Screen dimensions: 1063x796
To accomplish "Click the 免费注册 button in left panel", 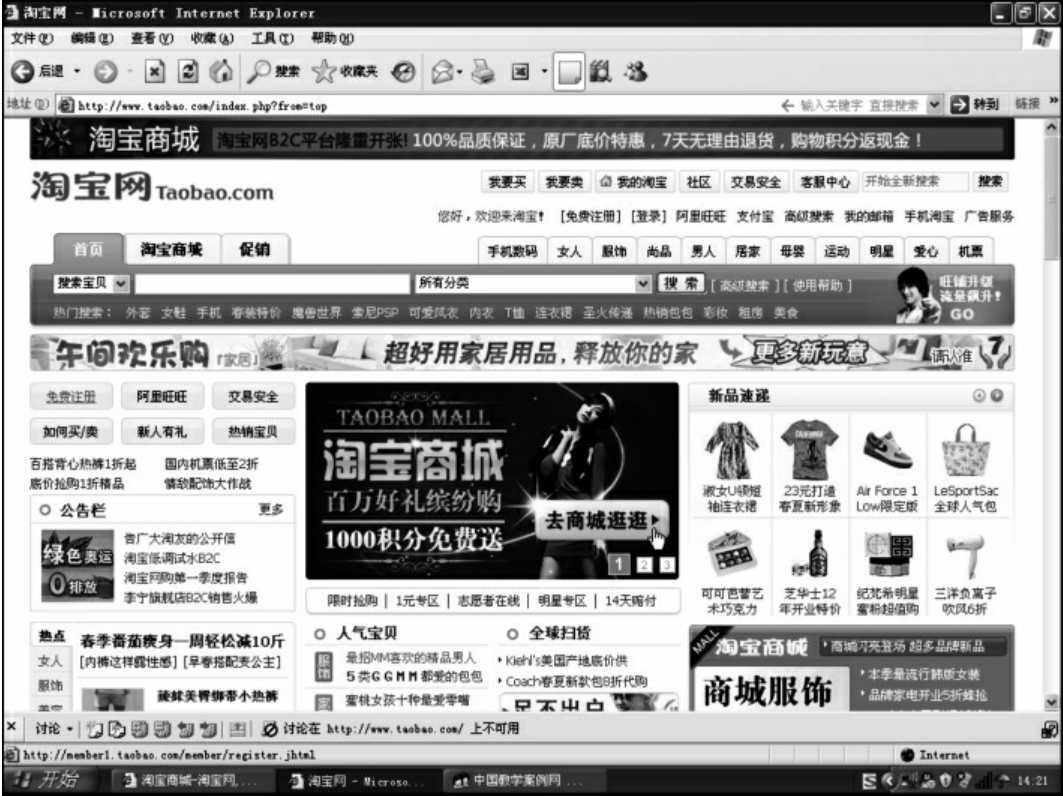I will tap(71, 397).
